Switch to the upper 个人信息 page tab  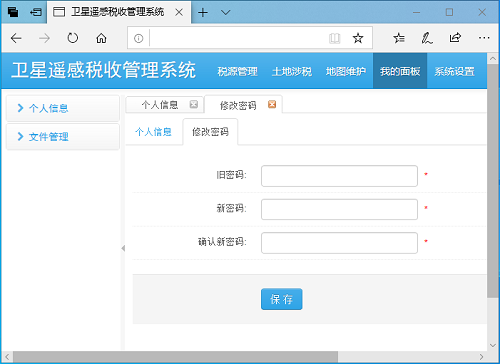[x=160, y=105]
